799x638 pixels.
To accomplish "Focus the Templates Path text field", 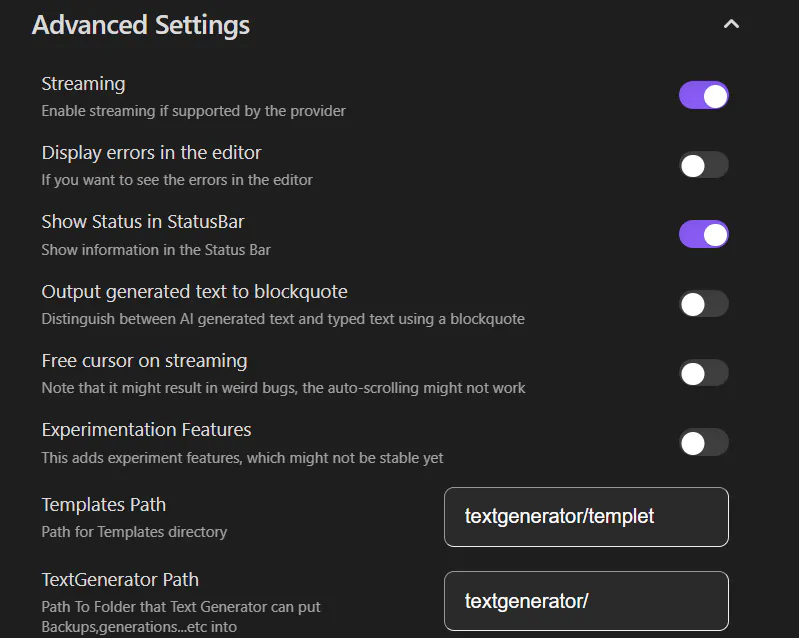I will pyautogui.click(x=586, y=517).
